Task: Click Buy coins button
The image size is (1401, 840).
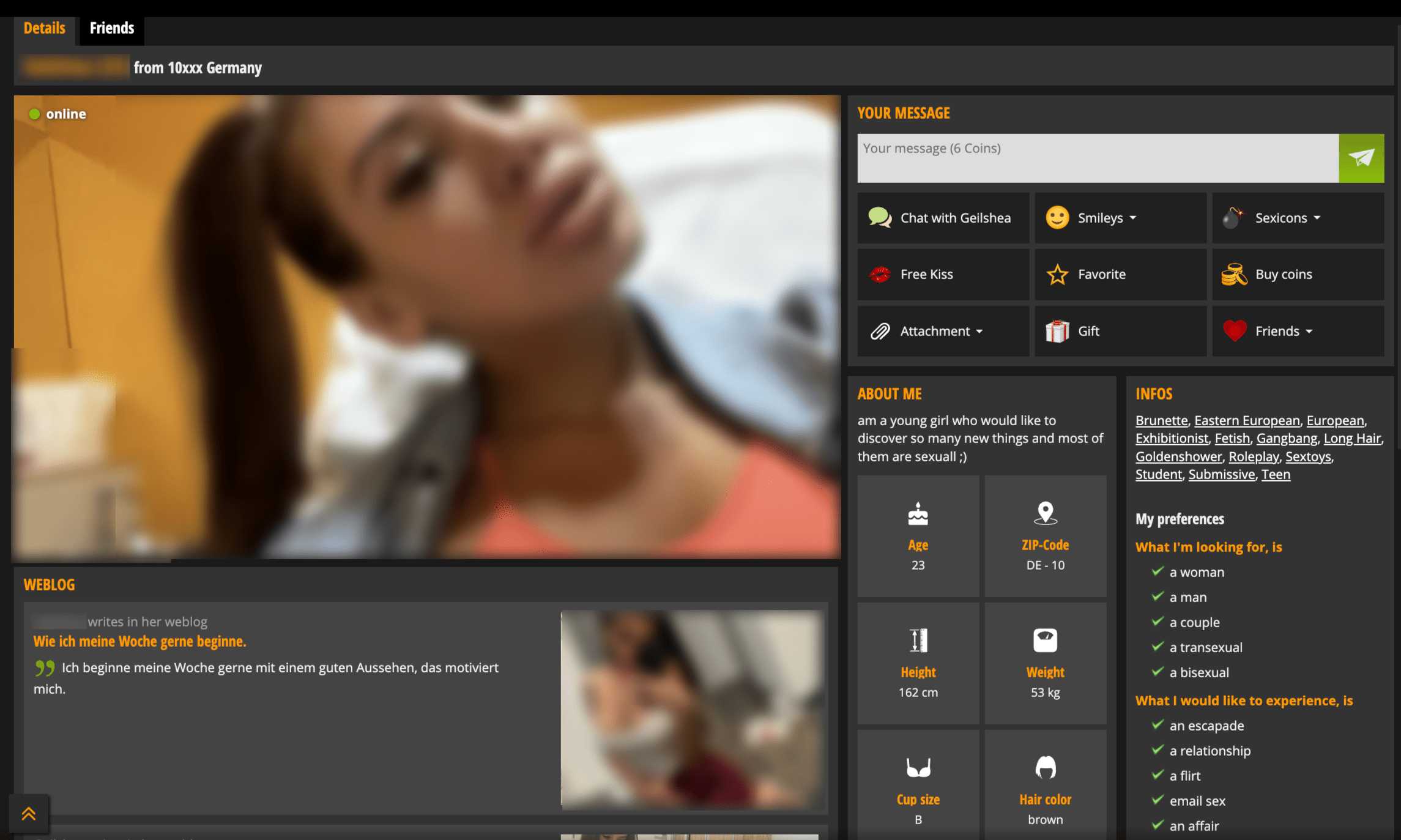Action: (x=1298, y=274)
